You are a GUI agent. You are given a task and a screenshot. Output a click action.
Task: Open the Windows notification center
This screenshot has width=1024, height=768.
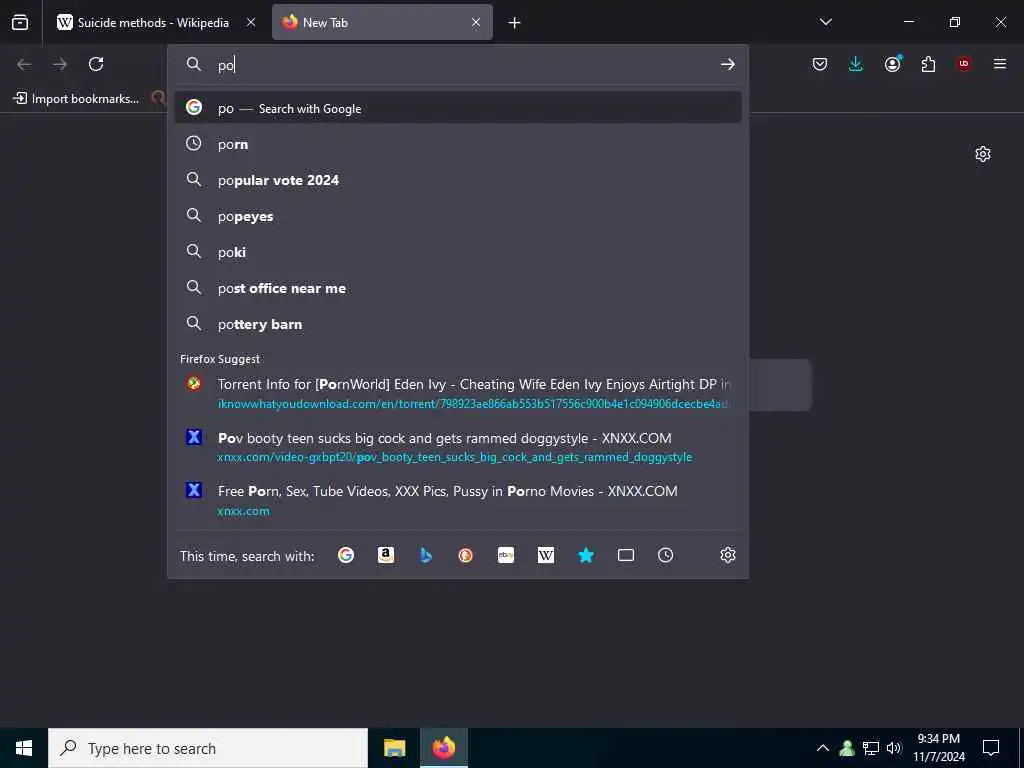point(991,748)
